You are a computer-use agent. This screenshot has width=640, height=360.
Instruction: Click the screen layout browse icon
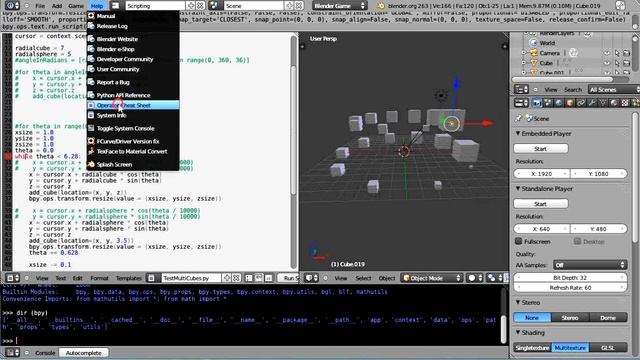pos(116,6)
